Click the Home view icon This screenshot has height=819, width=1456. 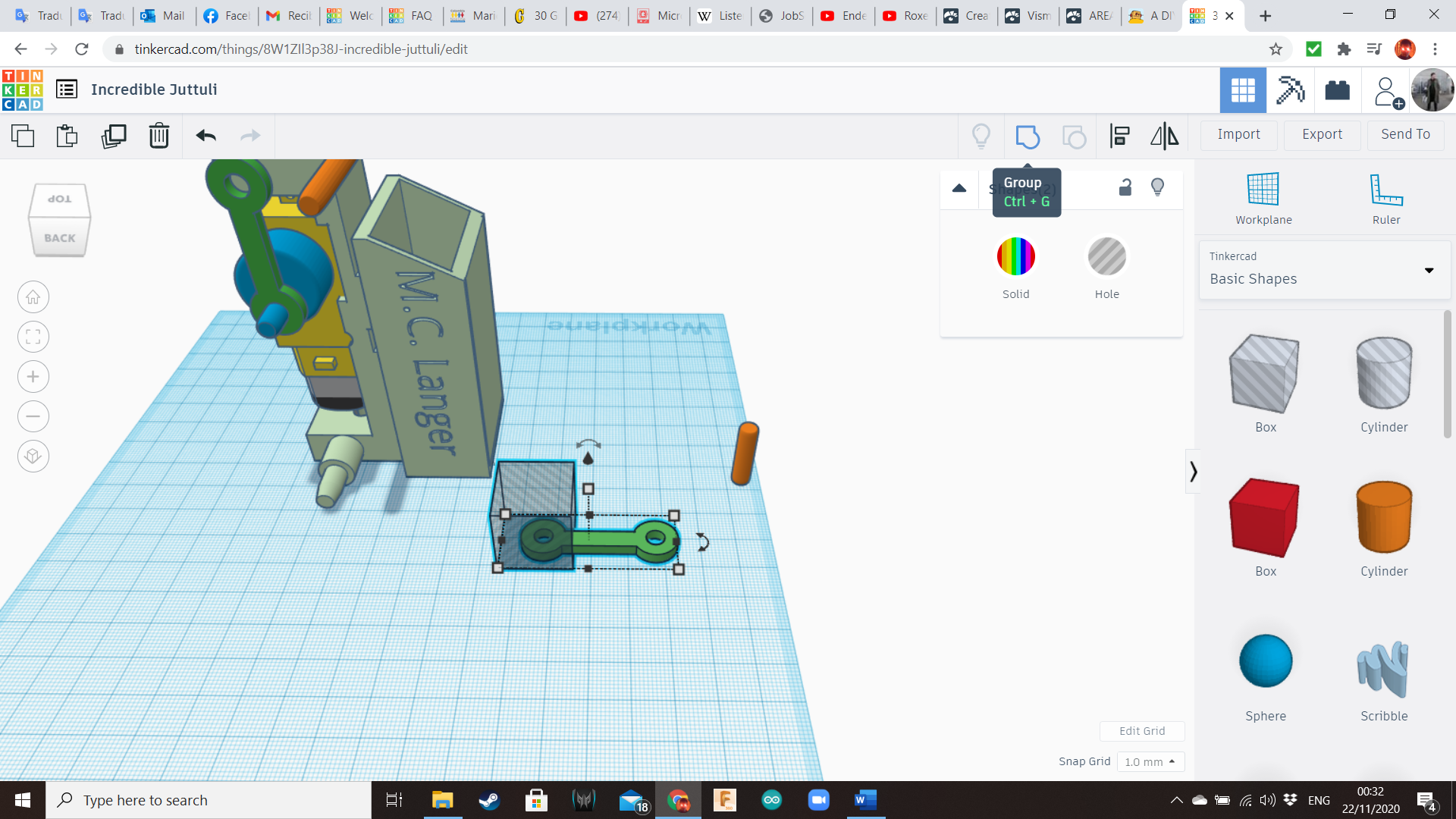point(33,297)
